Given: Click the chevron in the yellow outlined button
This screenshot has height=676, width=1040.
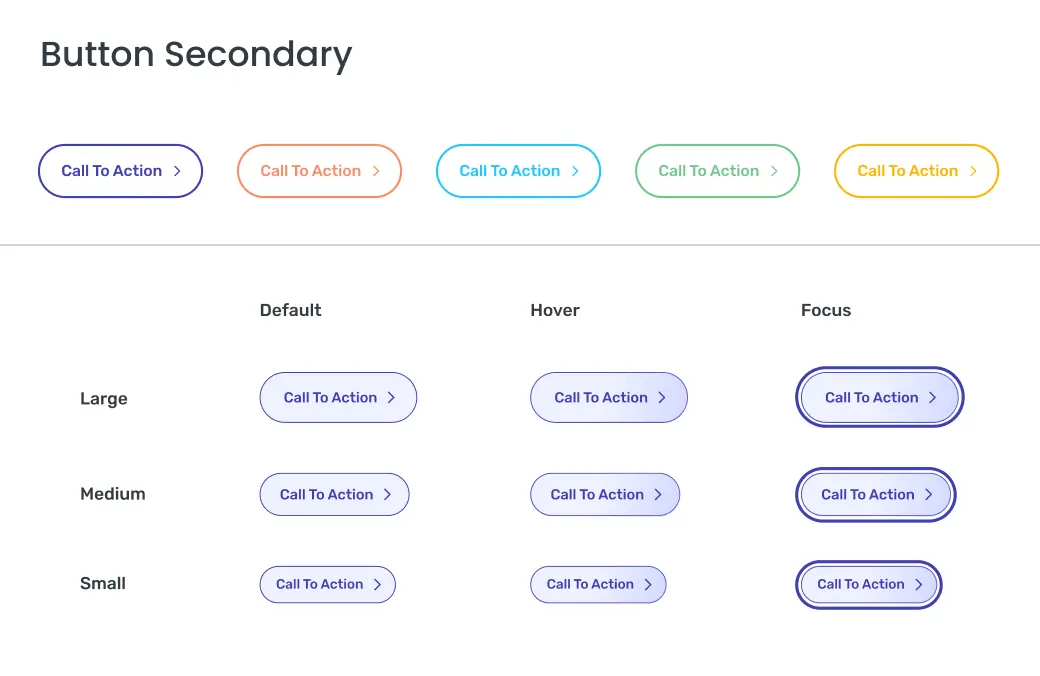Looking at the screenshot, I should pyautogui.click(x=973, y=171).
